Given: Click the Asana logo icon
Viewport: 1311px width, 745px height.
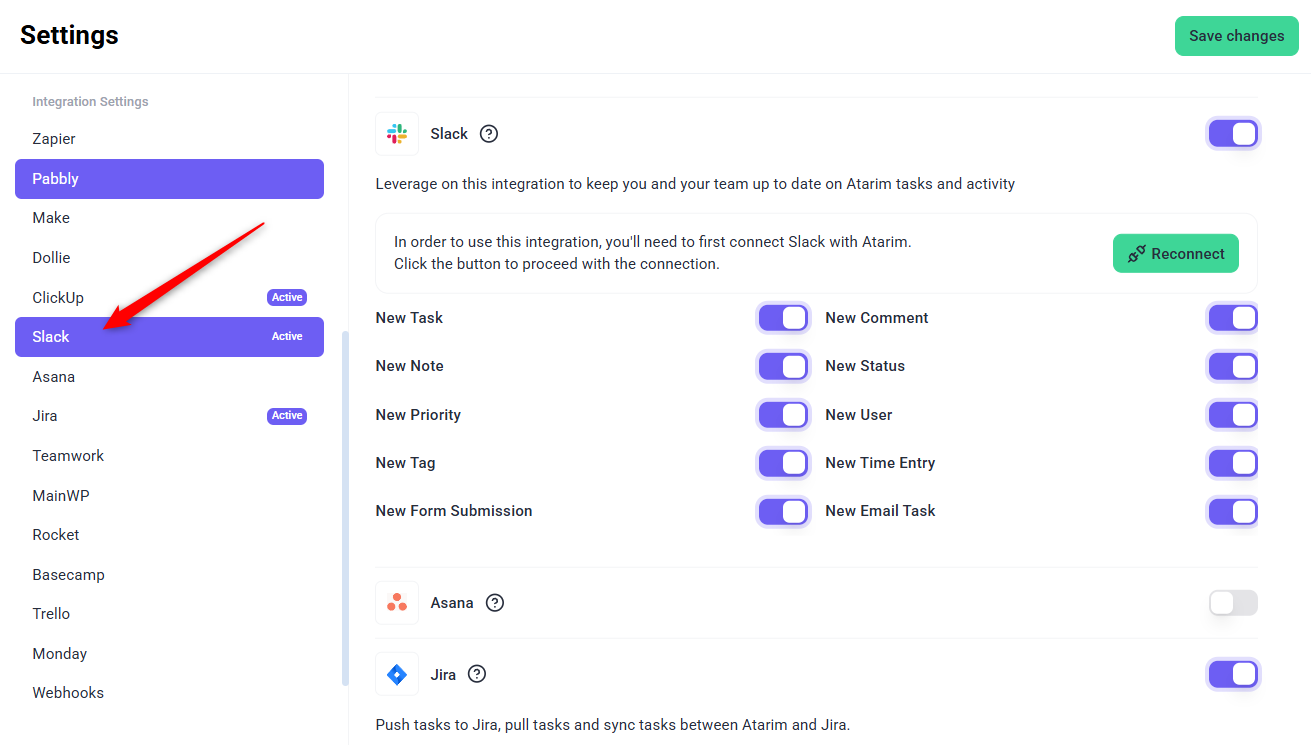Looking at the screenshot, I should tap(397, 603).
